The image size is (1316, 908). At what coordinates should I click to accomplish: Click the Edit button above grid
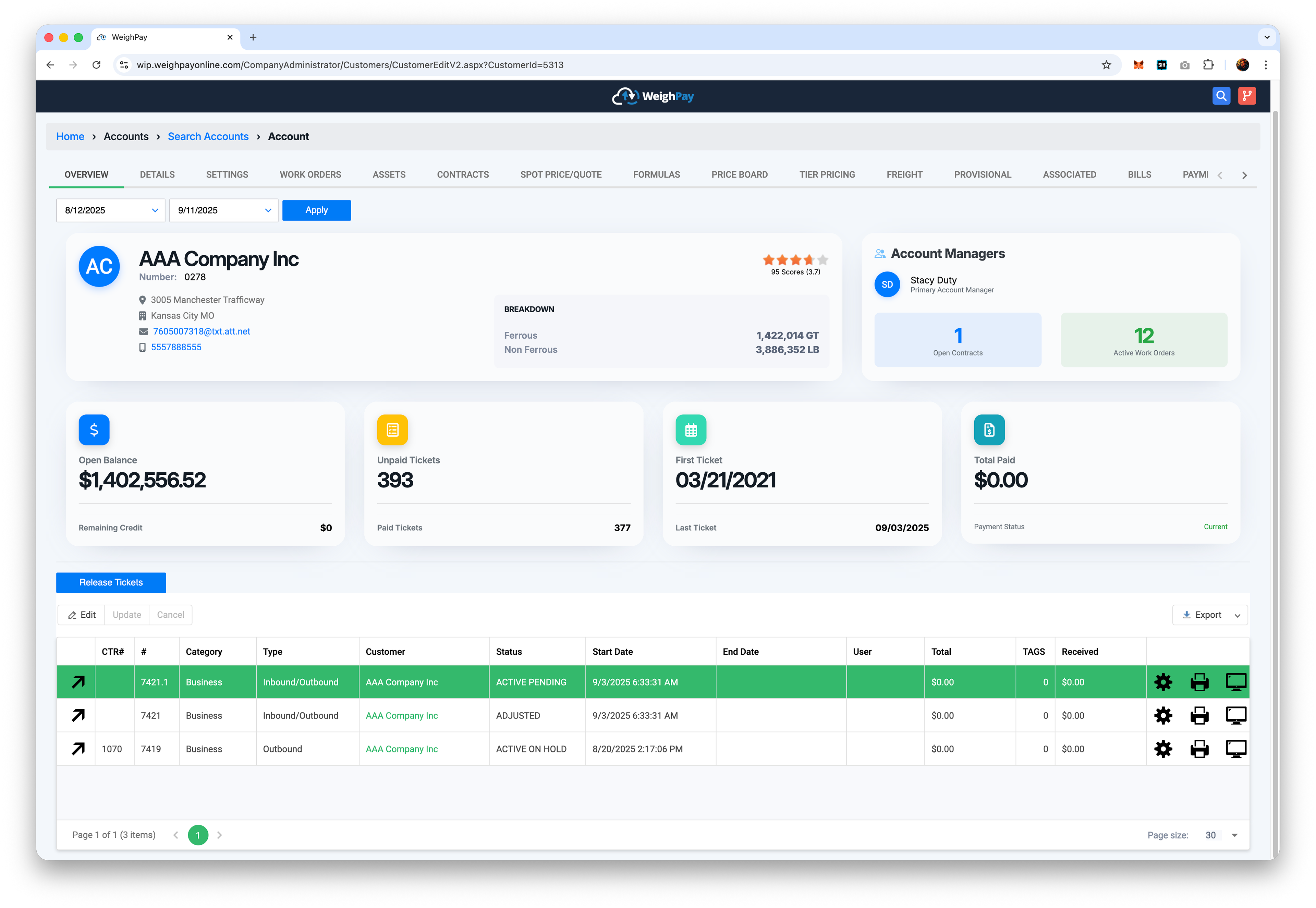[82, 615]
